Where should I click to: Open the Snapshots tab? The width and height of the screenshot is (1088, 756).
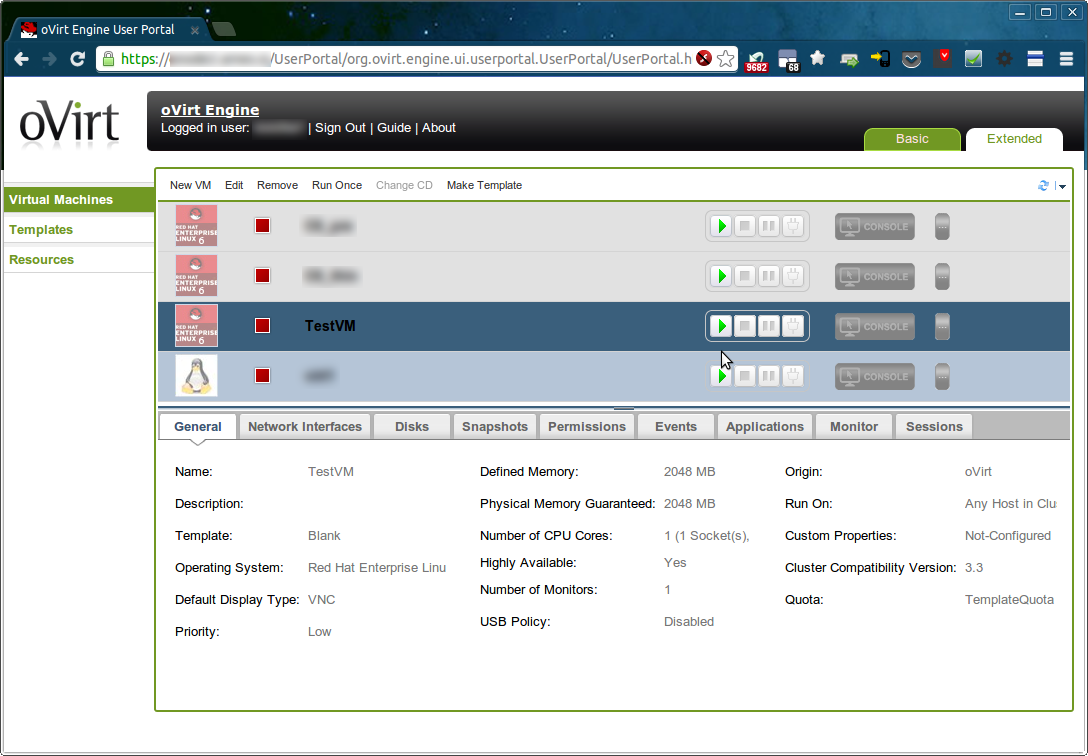pyautogui.click(x=494, y=427)
